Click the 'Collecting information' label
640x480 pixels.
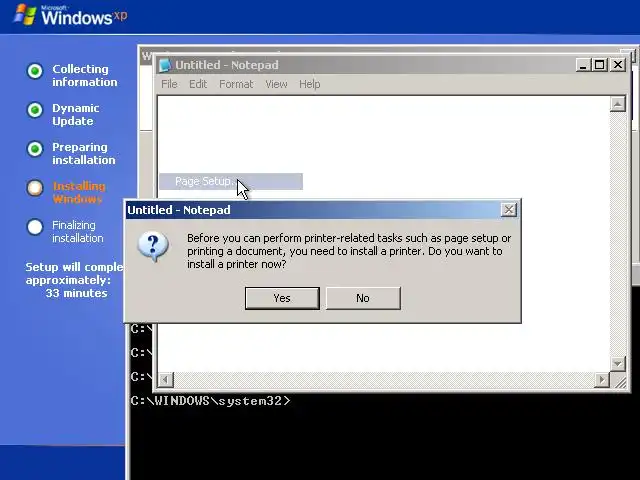(x=84, y=76)
